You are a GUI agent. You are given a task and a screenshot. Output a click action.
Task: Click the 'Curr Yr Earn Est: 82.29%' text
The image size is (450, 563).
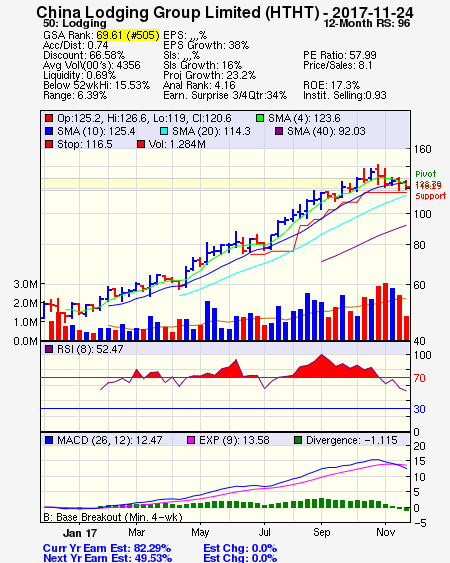[x=107, y=549]
